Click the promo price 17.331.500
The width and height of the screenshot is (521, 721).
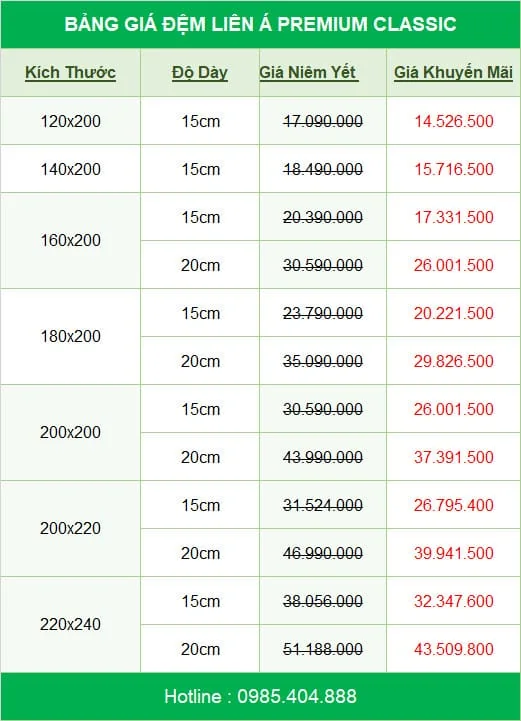[454, 217]
